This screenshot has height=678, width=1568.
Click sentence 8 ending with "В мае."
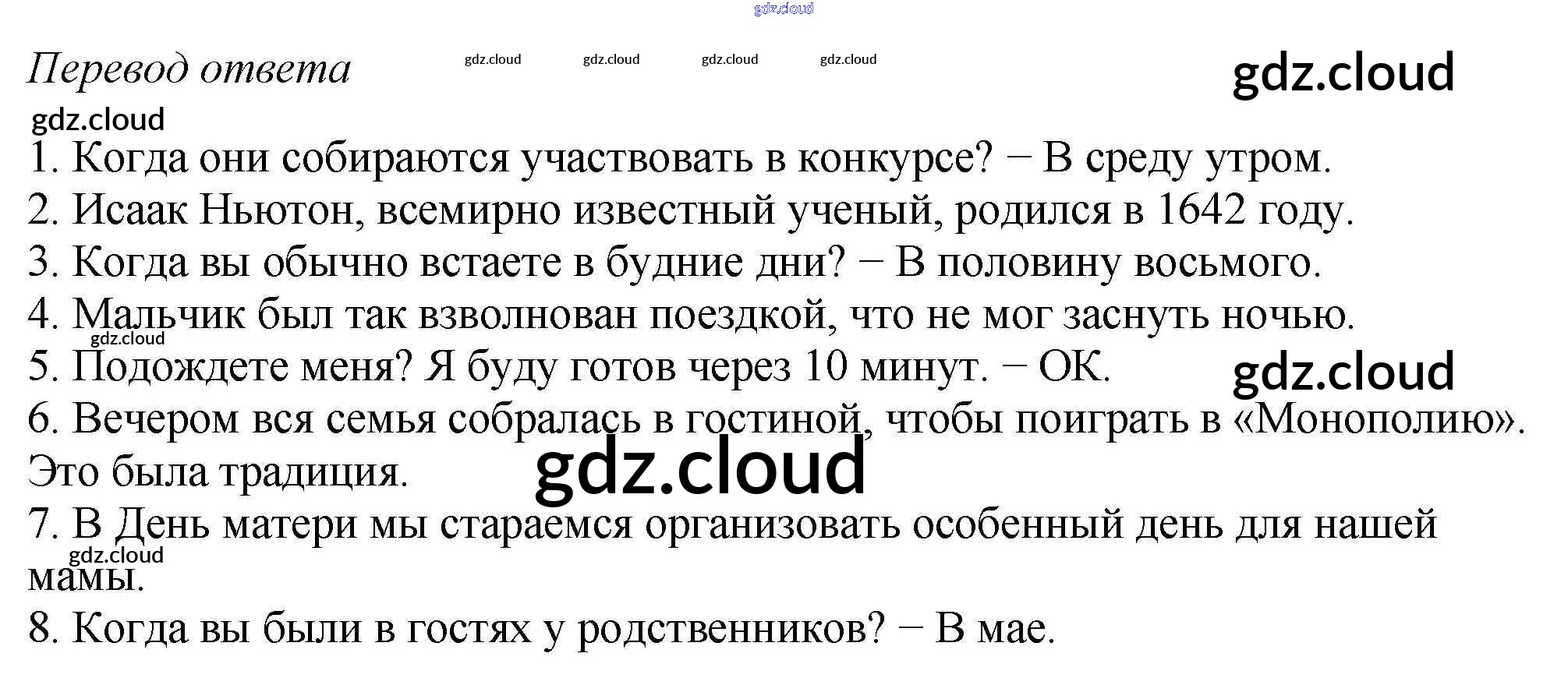pyautogui.click(x=542, y=628)
